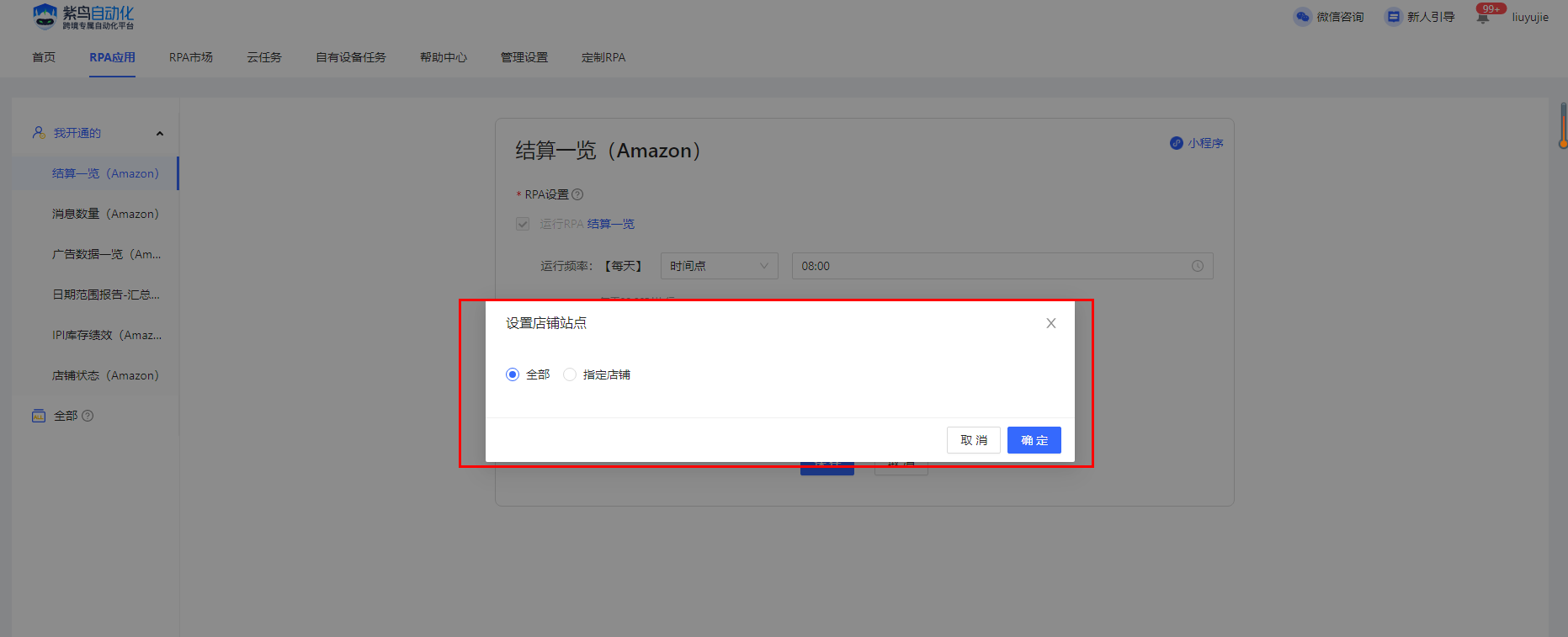
Task: Click the 紫鸟自动化 logo
Action: click(x=82, y=17)
